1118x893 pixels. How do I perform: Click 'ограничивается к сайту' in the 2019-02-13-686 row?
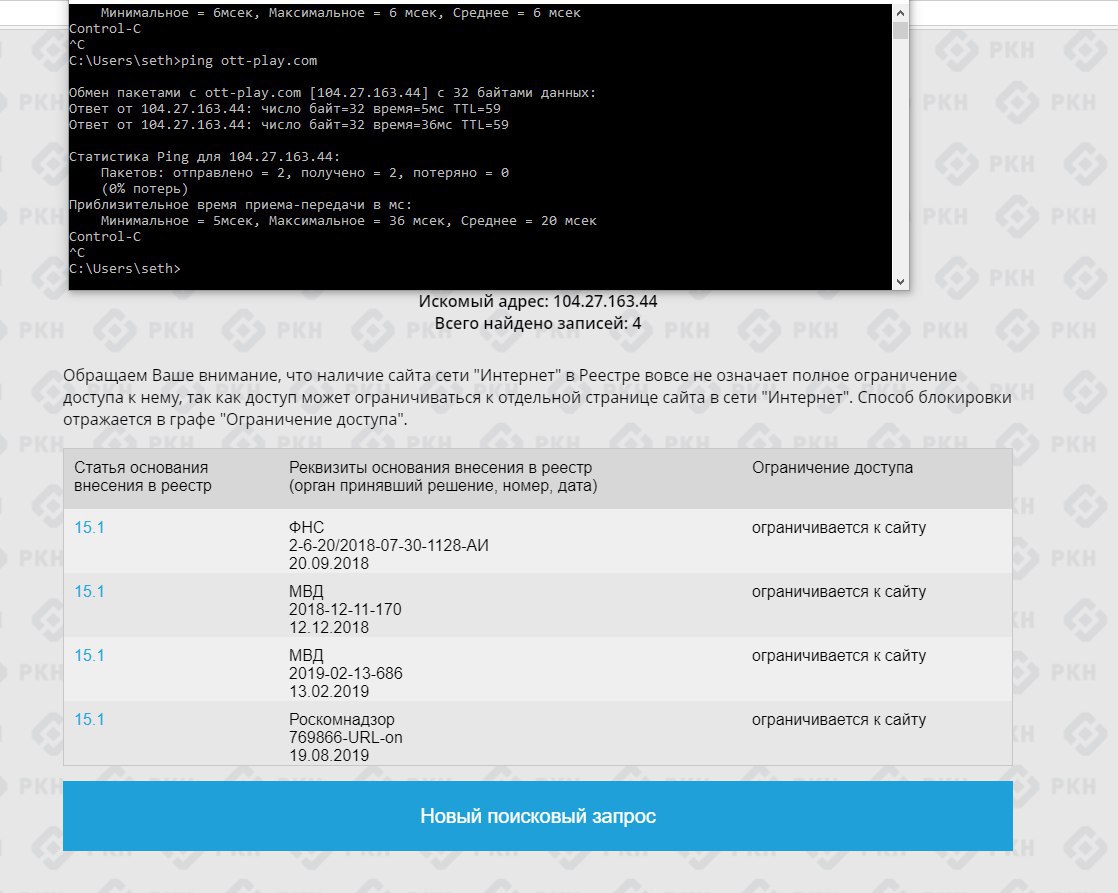pyautogui.click(x=838, y=655)
